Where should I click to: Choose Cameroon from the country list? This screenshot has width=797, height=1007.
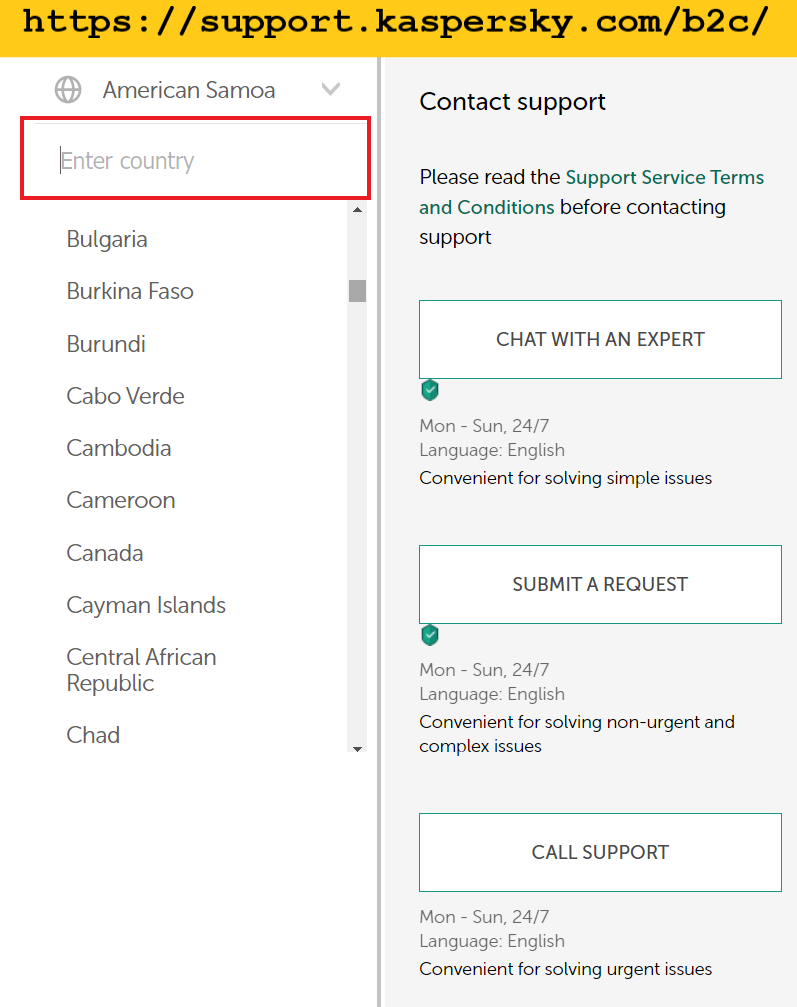tap(120, 500)
